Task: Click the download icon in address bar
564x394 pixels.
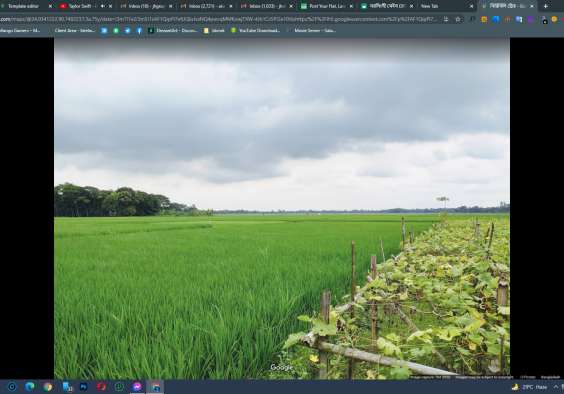Action: 446,19
